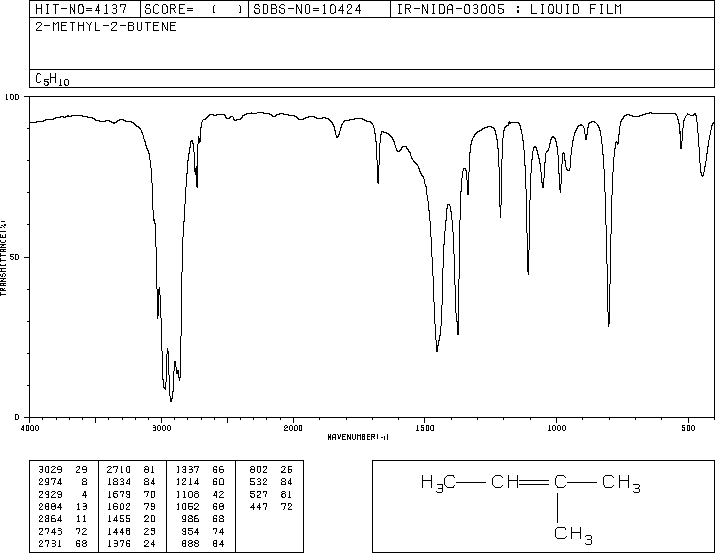The width and height of the screenshot is (715, 553).
Task: Click the bottom CH3 group in structure
Action: tap(573, 535)
